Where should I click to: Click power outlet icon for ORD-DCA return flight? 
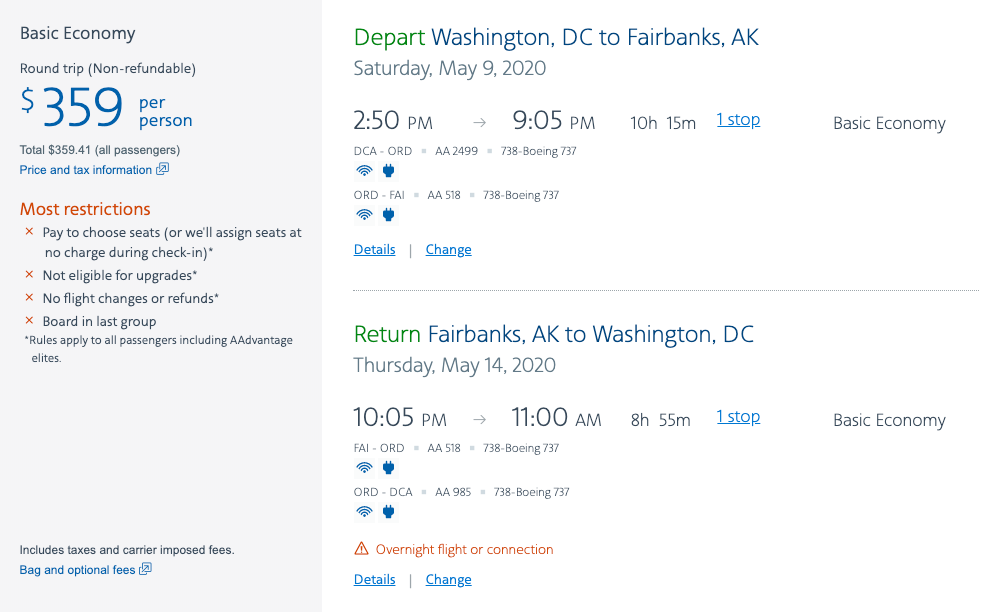click(x=389, y=511)
